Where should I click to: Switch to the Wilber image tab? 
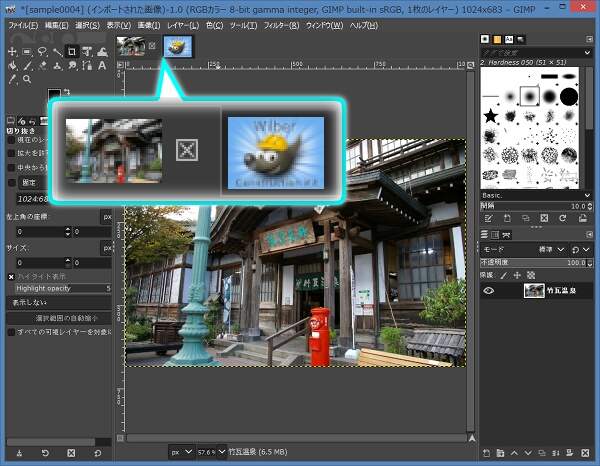178,46
